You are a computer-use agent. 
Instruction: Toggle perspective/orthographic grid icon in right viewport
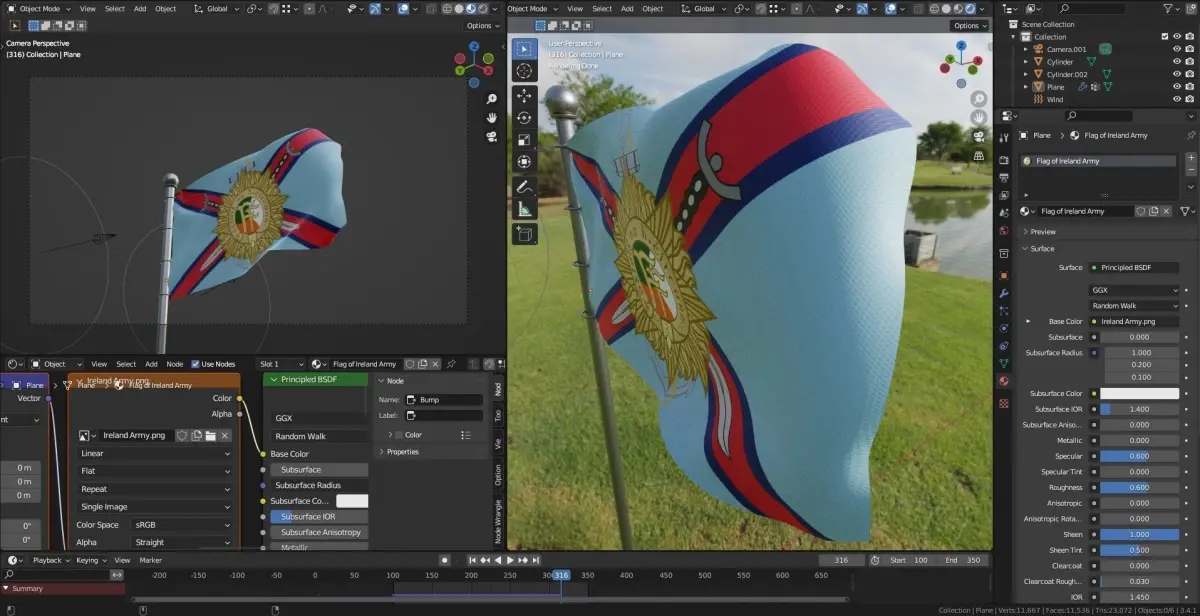click(x=978, y=154)
